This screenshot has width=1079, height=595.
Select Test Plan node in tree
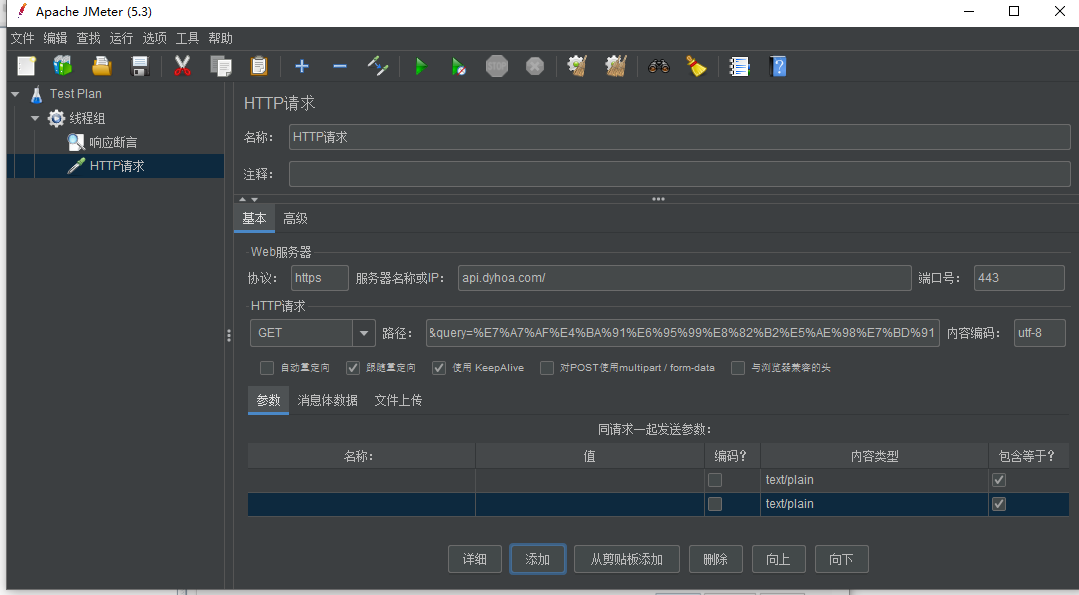75,94
